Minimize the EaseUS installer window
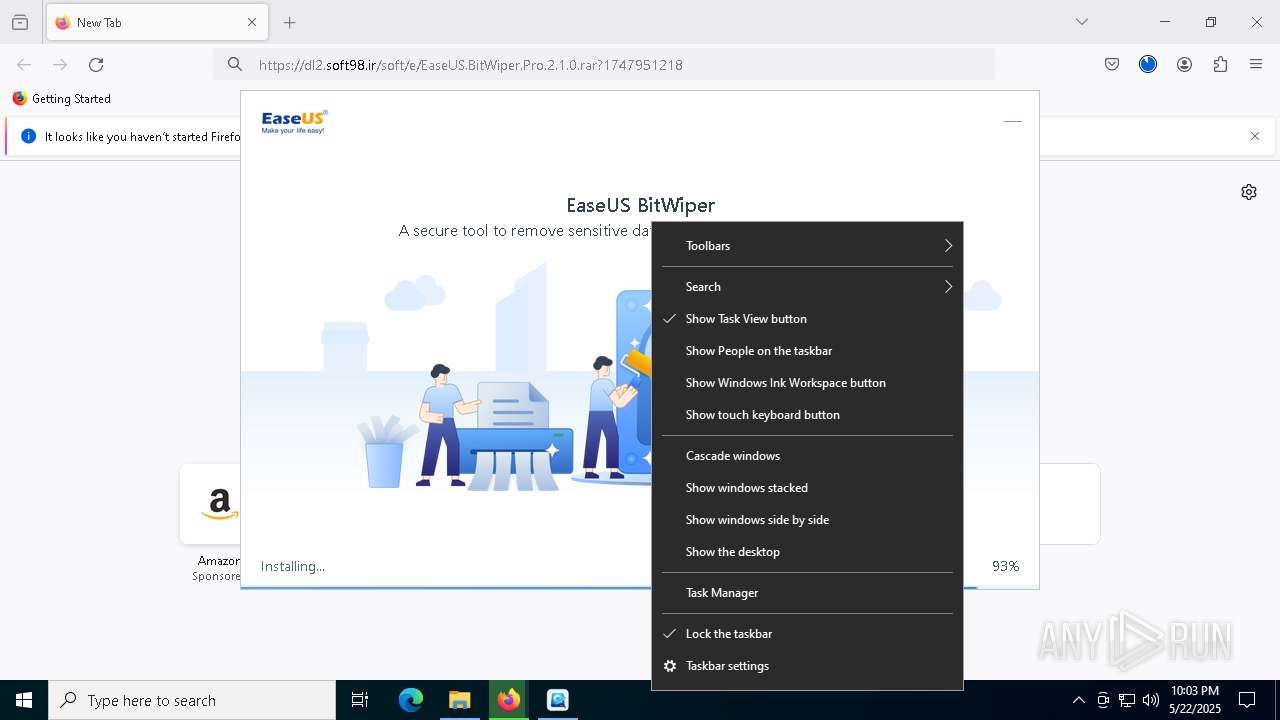Screen dimensions: 1280x720 (x=1013, y=121)
